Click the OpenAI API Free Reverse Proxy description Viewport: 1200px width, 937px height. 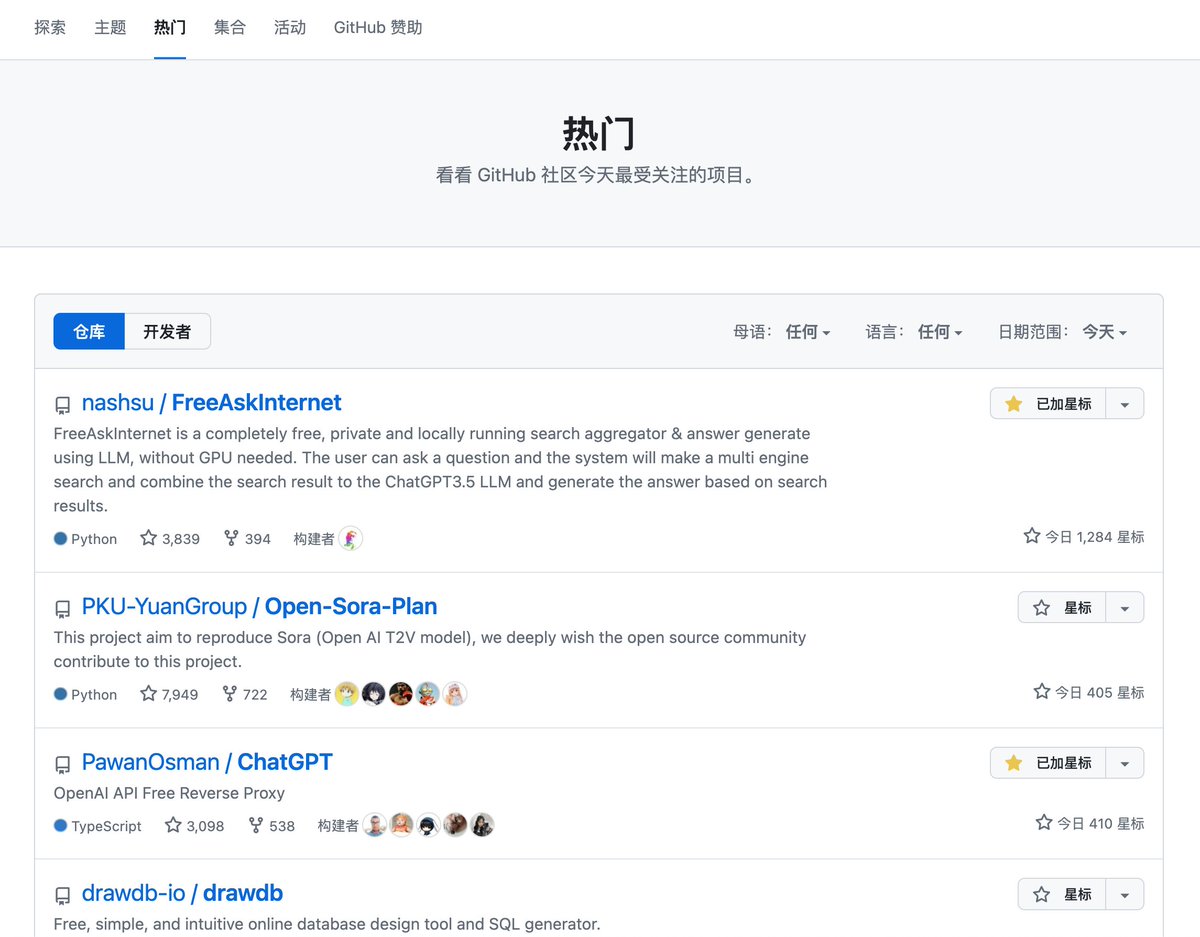coord(169,793)
